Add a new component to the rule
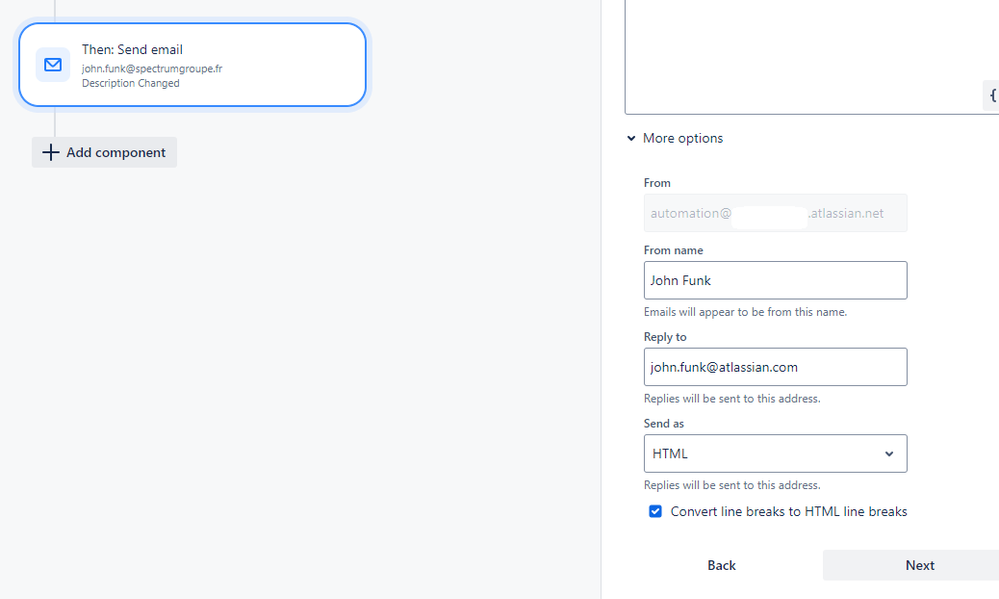The image size is (999, 599). coord(104,152)
